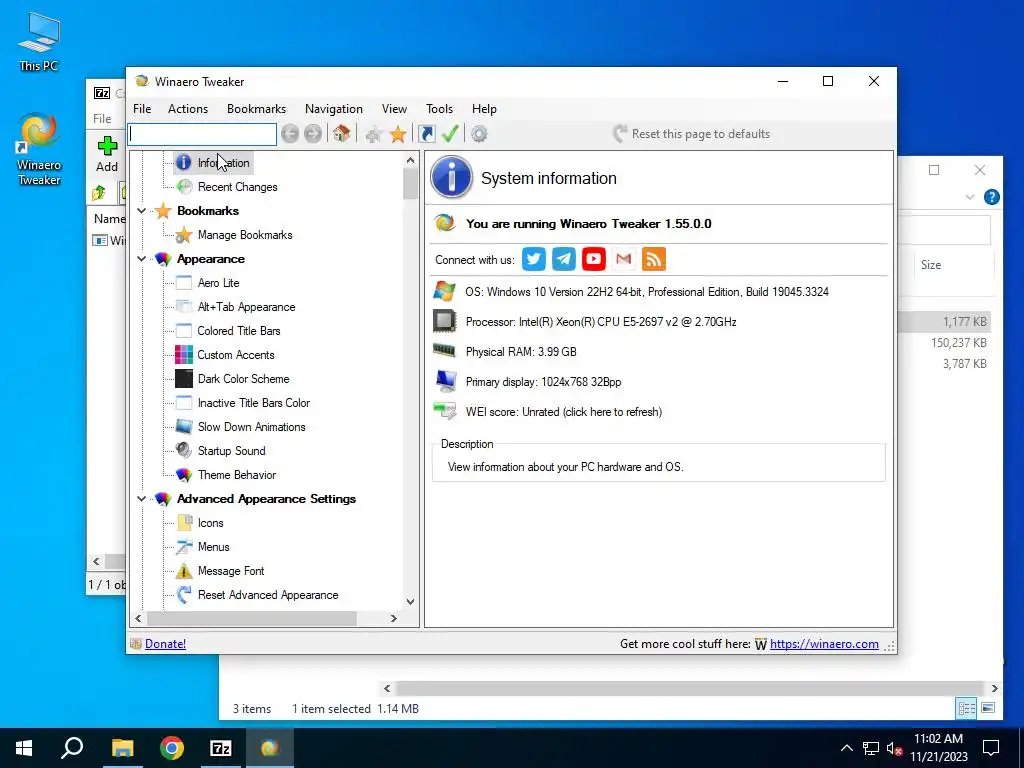This screenshot has height=768, width=1024.
Task: Collapse the Bookmarks tree group
Action: (141, 211)
